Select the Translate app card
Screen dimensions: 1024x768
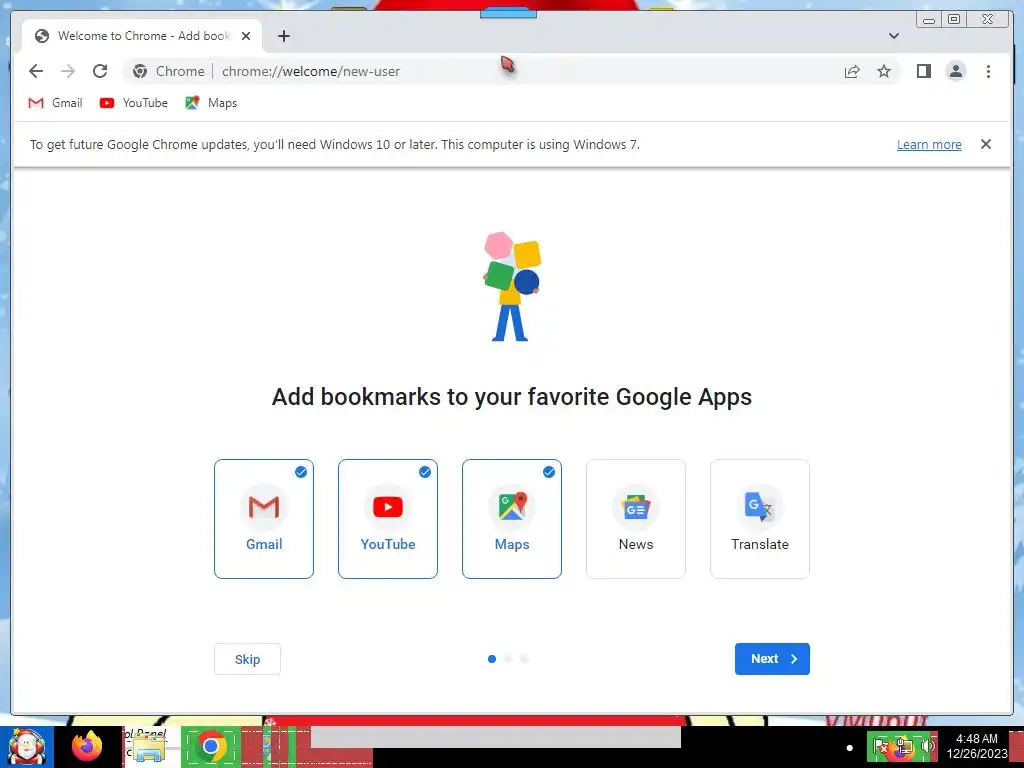(x=760, y=519)
